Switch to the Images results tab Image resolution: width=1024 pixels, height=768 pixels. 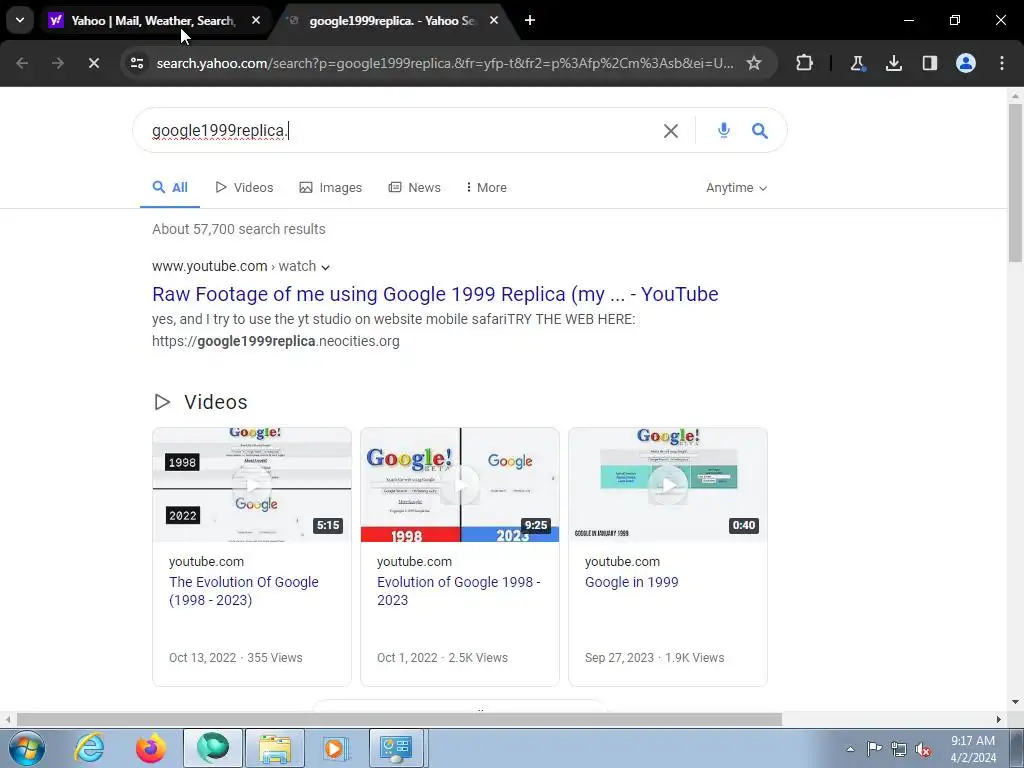(330, 187)
